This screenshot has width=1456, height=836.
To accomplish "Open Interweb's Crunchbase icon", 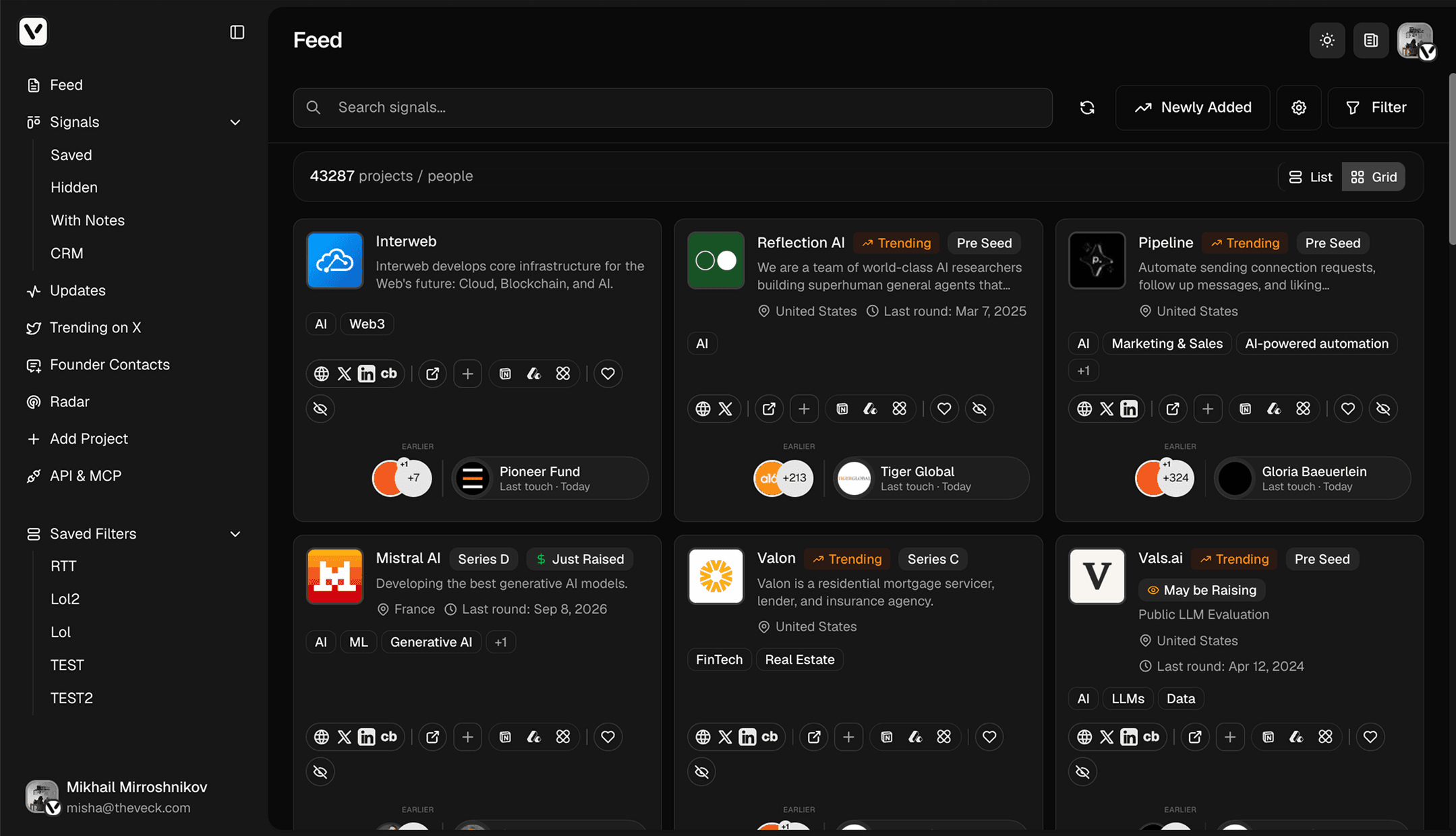I will (x=389, y=374).
